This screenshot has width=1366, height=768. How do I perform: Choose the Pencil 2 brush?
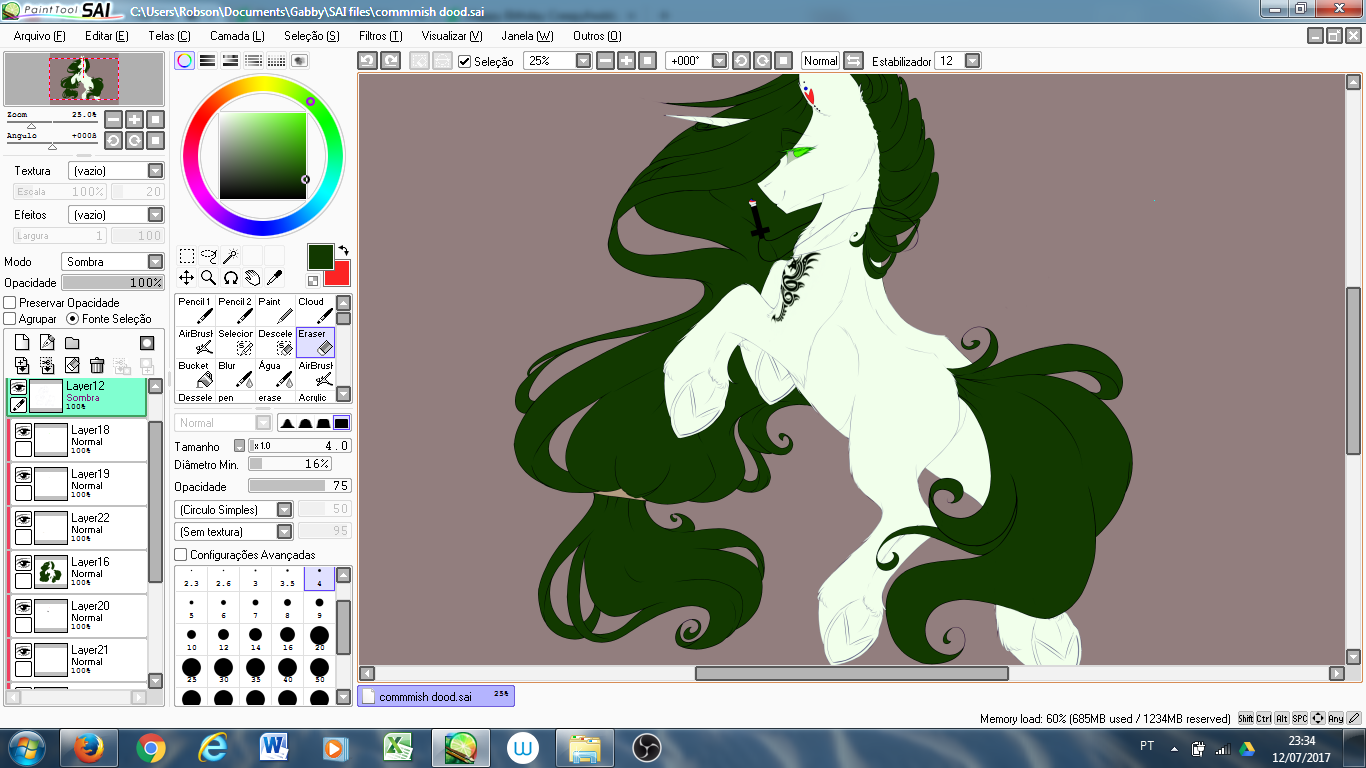[x=235, y=310]
